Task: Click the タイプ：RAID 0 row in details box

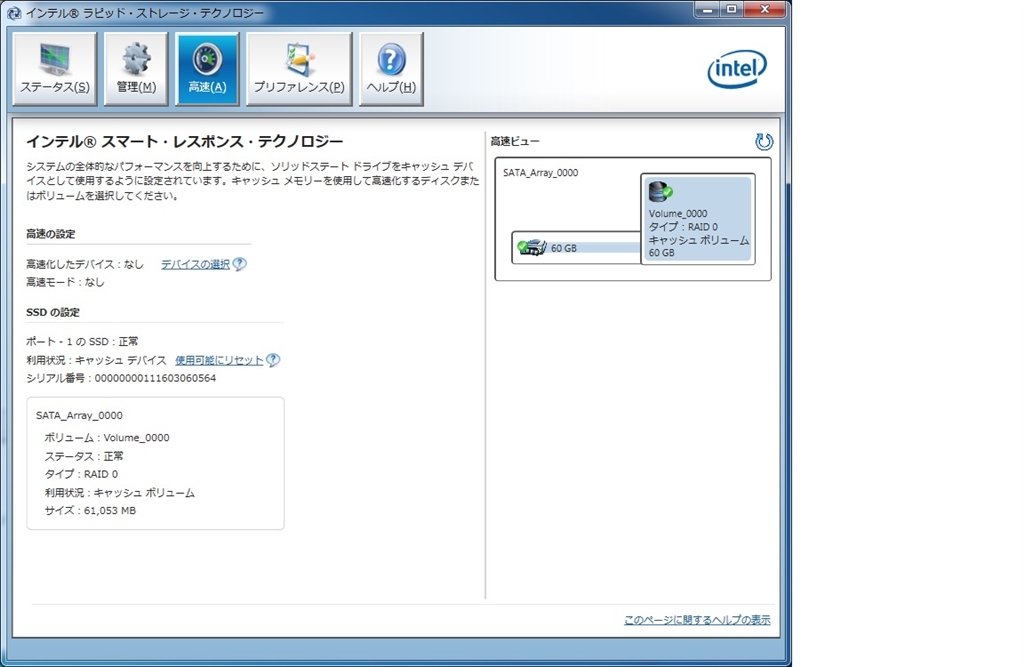Action: (x=81, y=474)
